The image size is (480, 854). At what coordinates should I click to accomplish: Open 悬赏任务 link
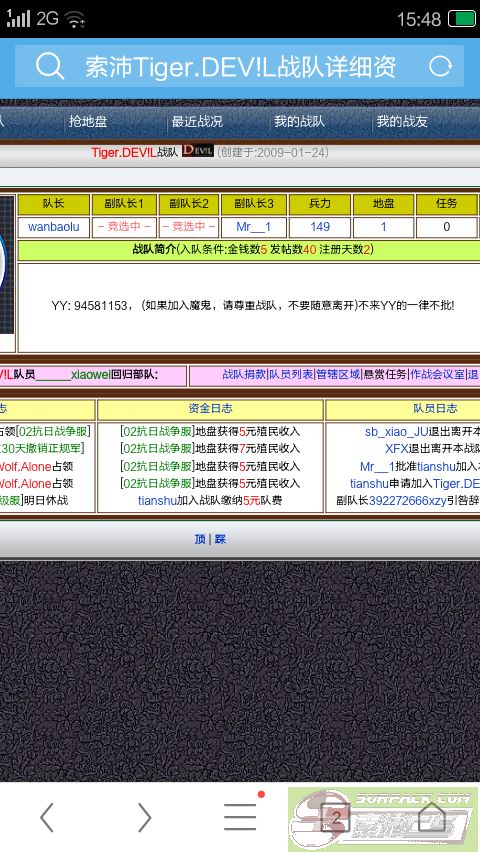tap(385, 374)
